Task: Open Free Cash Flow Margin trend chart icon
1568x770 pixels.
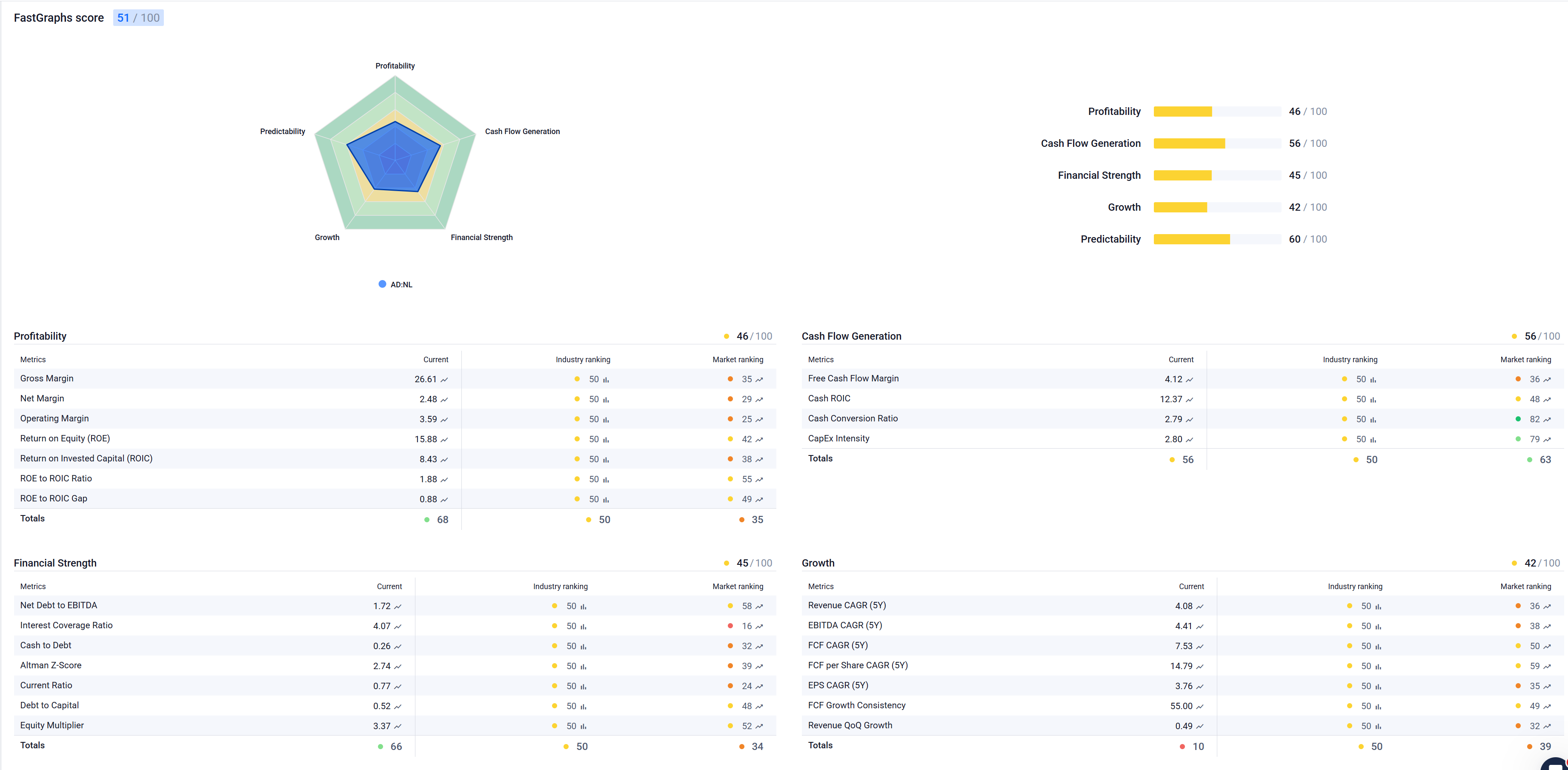Action: (1189, 380)
